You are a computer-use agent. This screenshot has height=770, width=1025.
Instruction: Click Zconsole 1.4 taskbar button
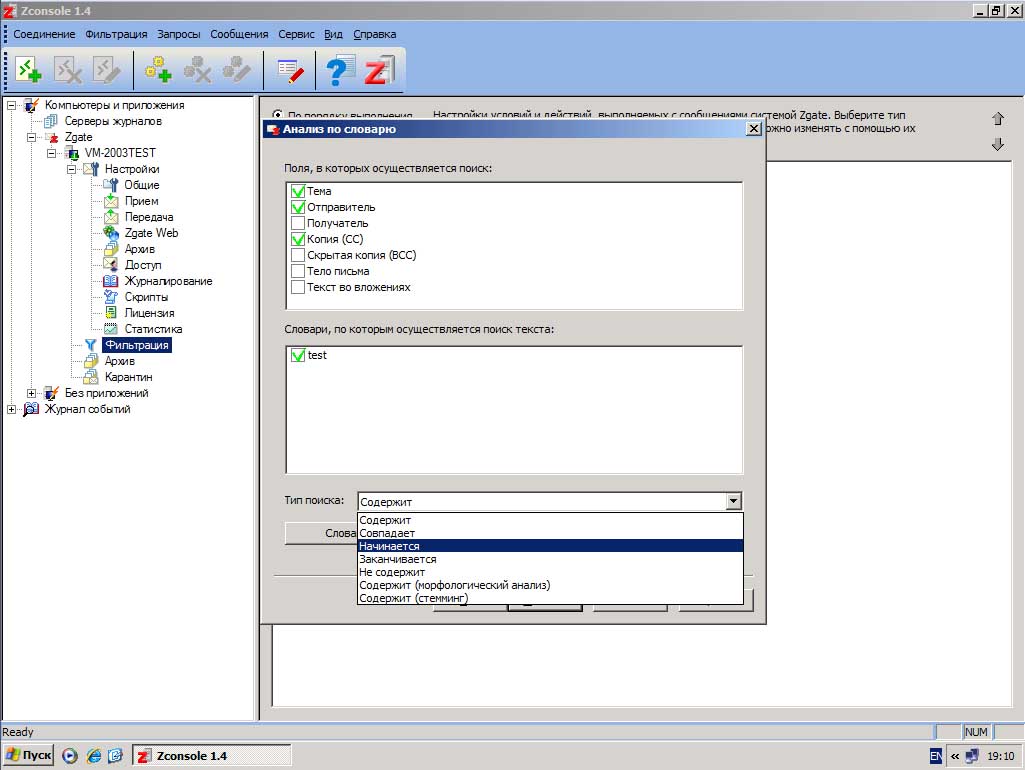tap(212, 756)
